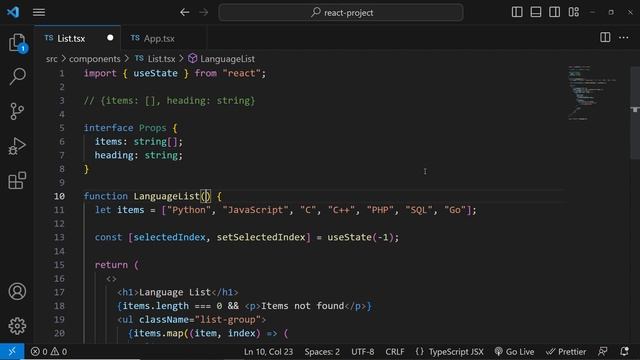This screenshot has width=640, height=360.
Task: Open notifications bell in status bar
Action: (x=624, y=351)
